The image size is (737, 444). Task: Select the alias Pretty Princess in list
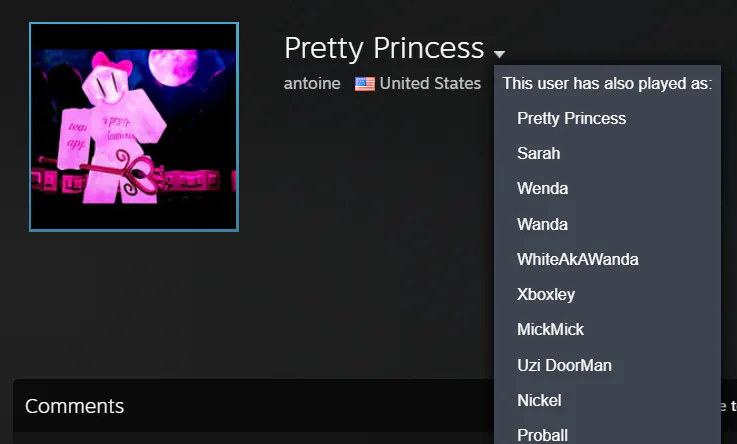point(571,118)
